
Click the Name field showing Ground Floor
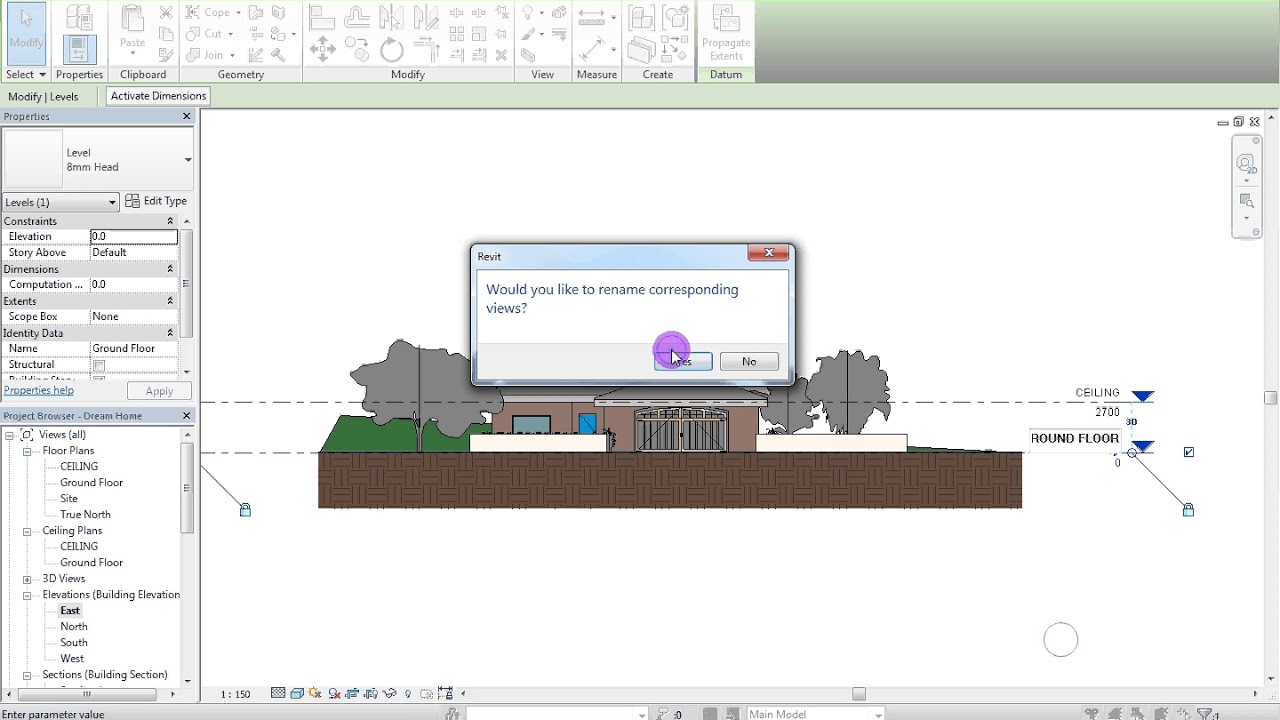click(x=134, y=349)
